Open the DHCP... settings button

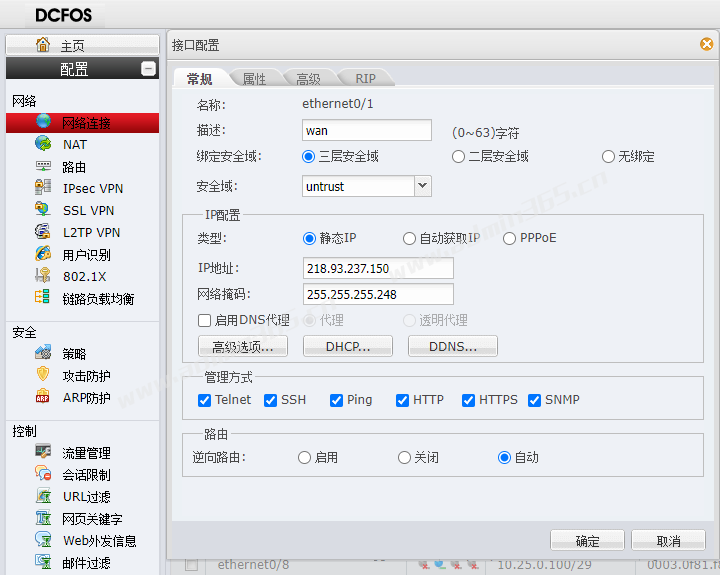(x=348, y=346)
